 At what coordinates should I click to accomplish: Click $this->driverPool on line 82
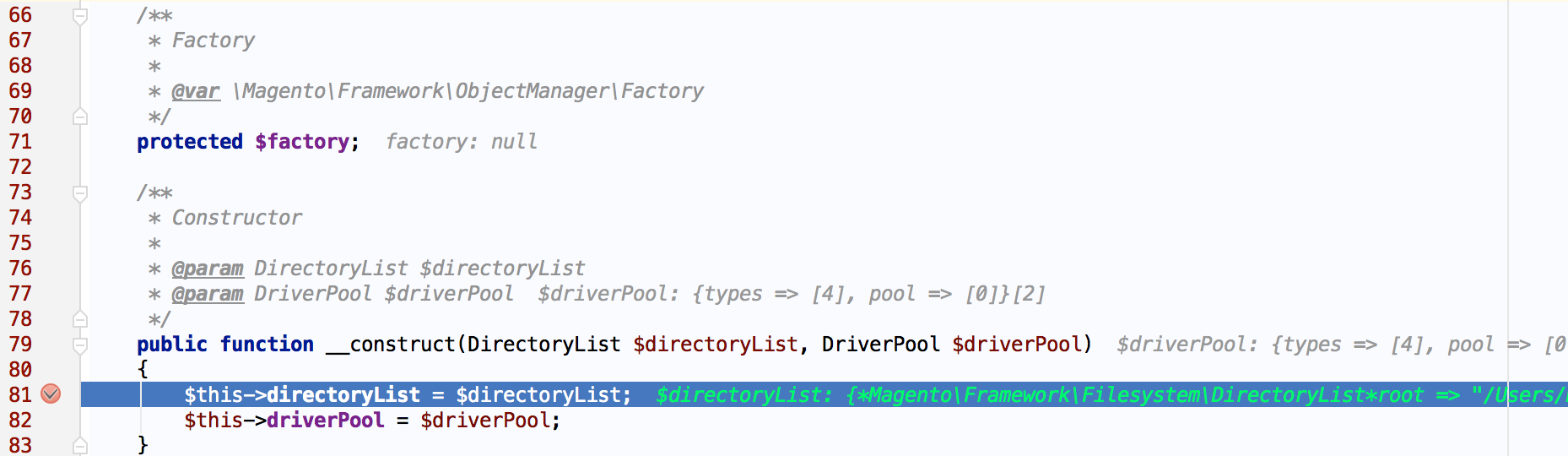284,421
